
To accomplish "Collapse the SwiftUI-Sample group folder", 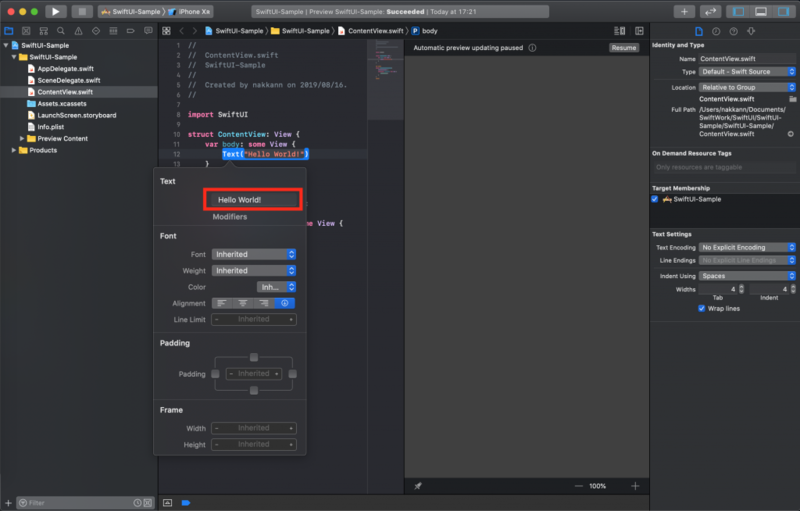I will 14,57.
